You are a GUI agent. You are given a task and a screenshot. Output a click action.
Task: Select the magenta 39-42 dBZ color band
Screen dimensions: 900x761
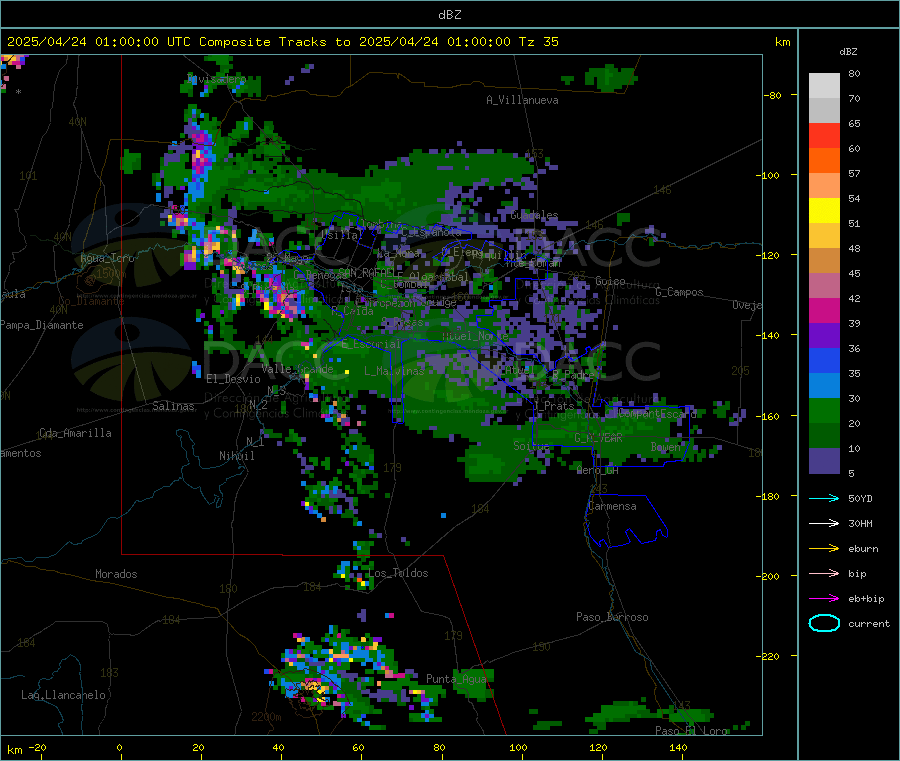click(824, 310)
